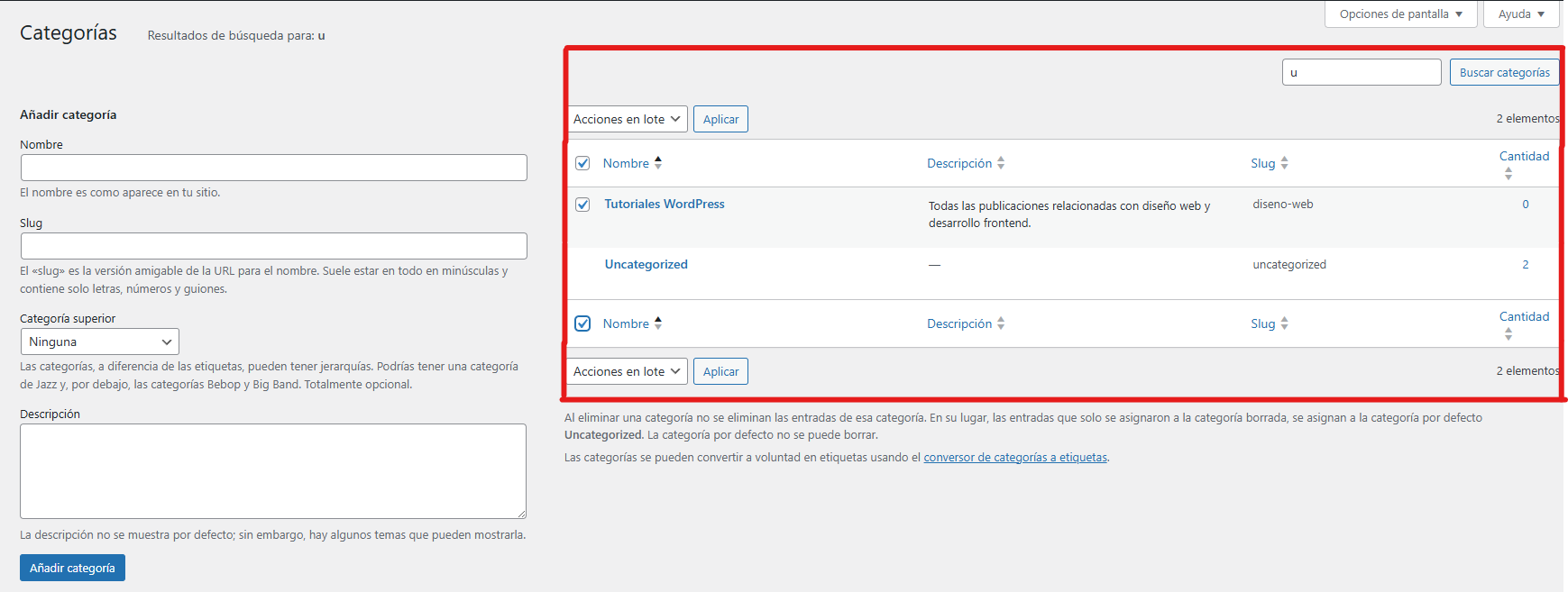Uncheck the Tutoriales WordPress row checkbox
1568x592 pixels.
pyautogui.click(x=582, y=205)
